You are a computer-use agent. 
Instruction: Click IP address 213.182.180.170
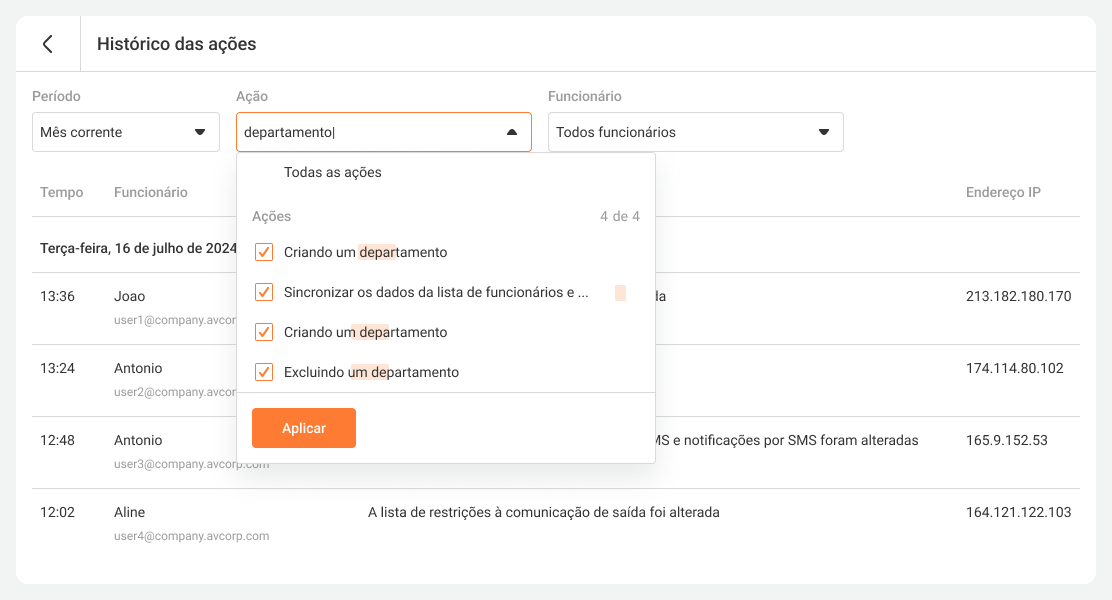[1018, 296]
